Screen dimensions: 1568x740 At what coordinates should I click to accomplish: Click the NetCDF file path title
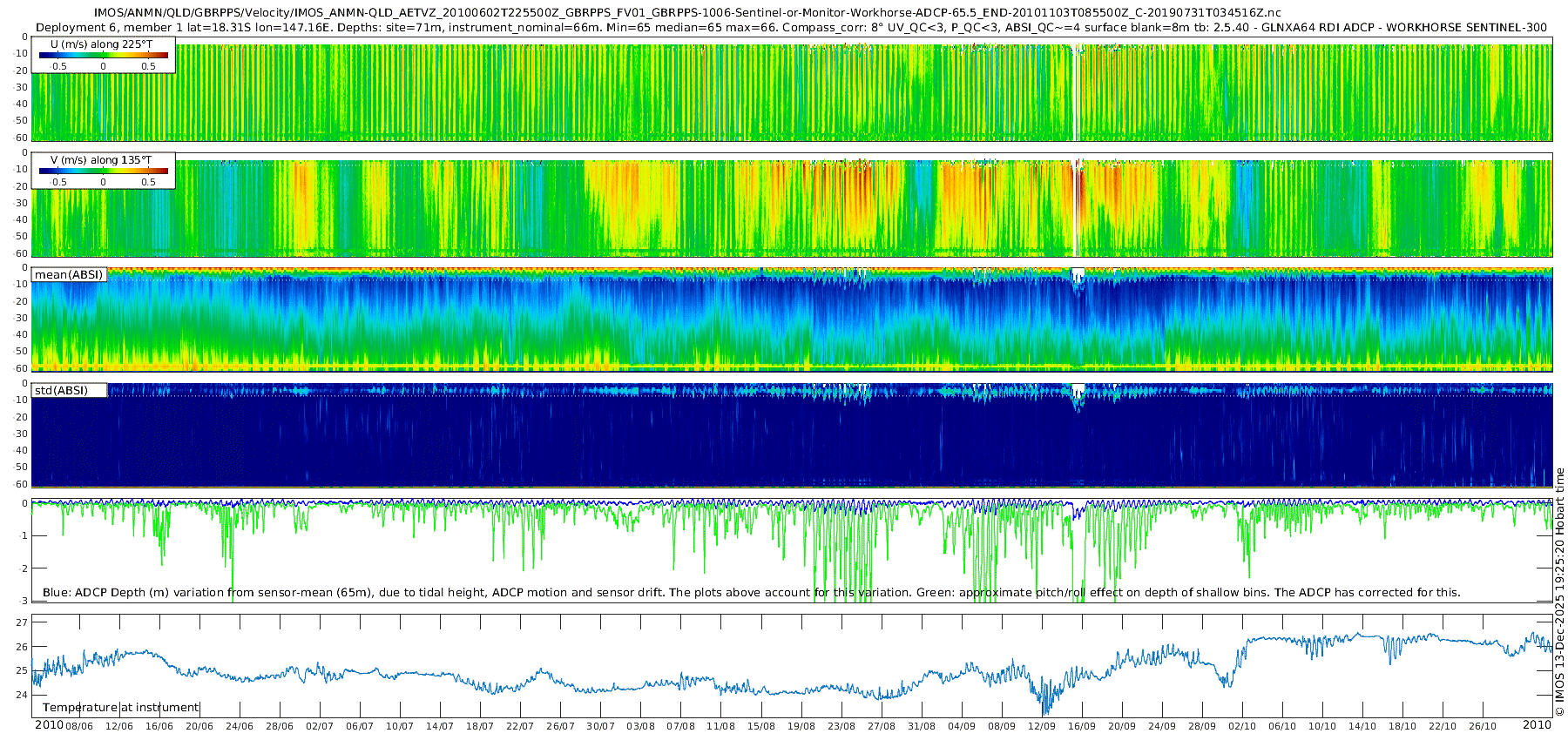pyautogui.click(x=687, y=12)
